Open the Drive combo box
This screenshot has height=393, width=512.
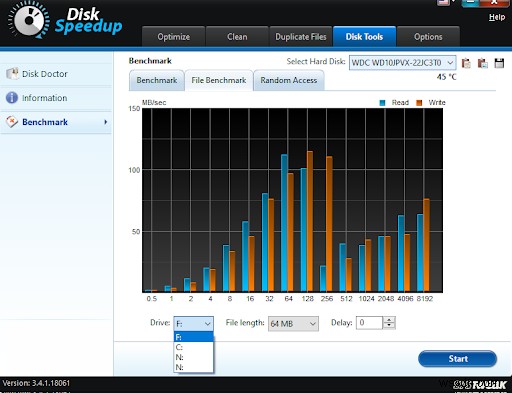(x=193, y=323)
